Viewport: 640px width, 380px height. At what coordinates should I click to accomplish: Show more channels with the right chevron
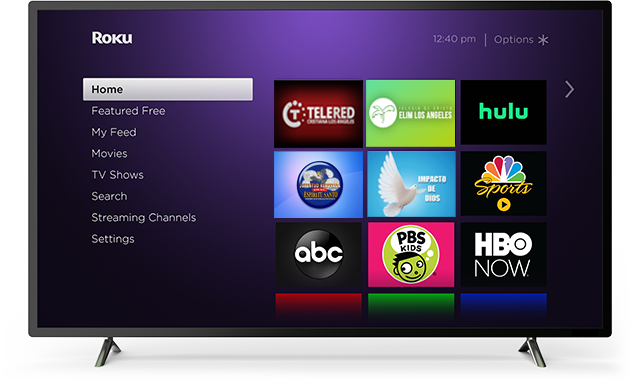click(569, 89)
